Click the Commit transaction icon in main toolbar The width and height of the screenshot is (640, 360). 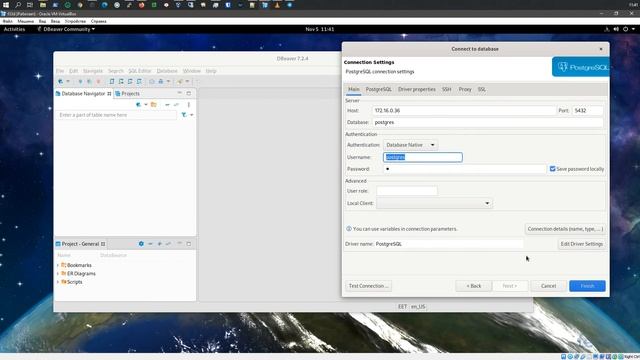(152, 81)
